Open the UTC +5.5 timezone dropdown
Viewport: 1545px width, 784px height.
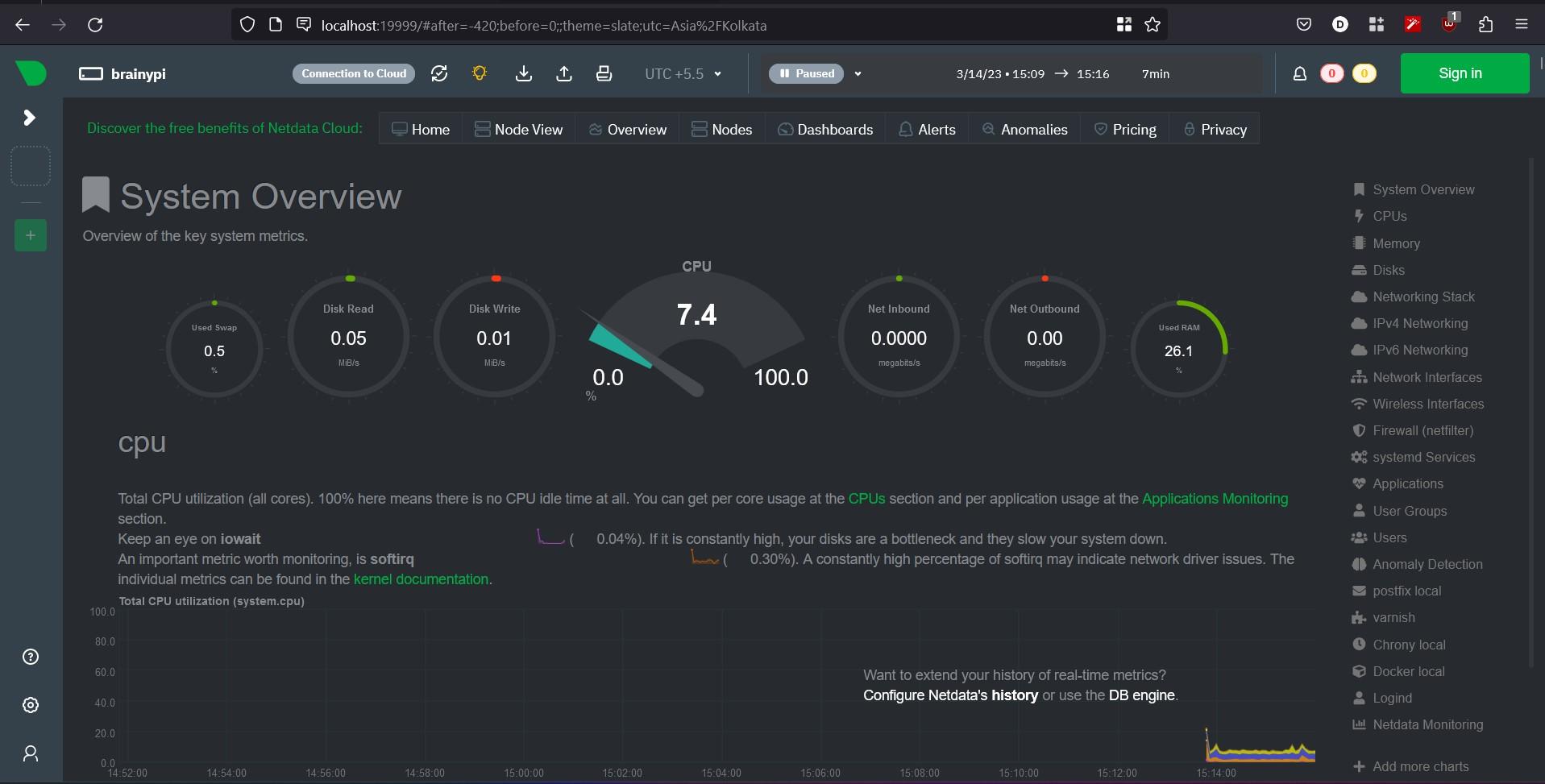pos(683,73)
